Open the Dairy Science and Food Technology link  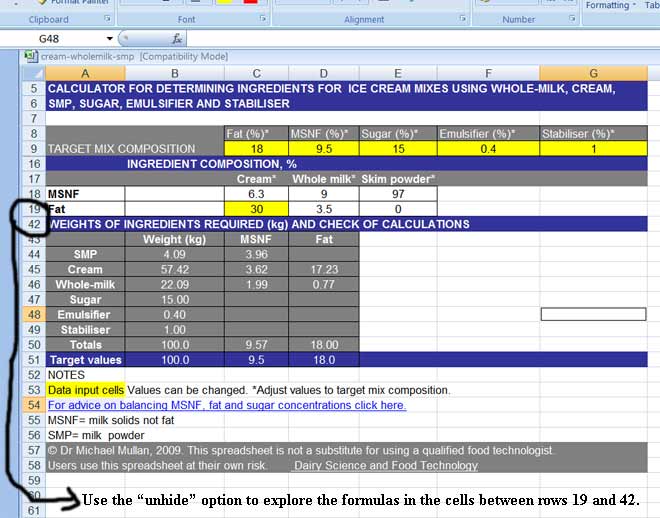coord(386,465)
